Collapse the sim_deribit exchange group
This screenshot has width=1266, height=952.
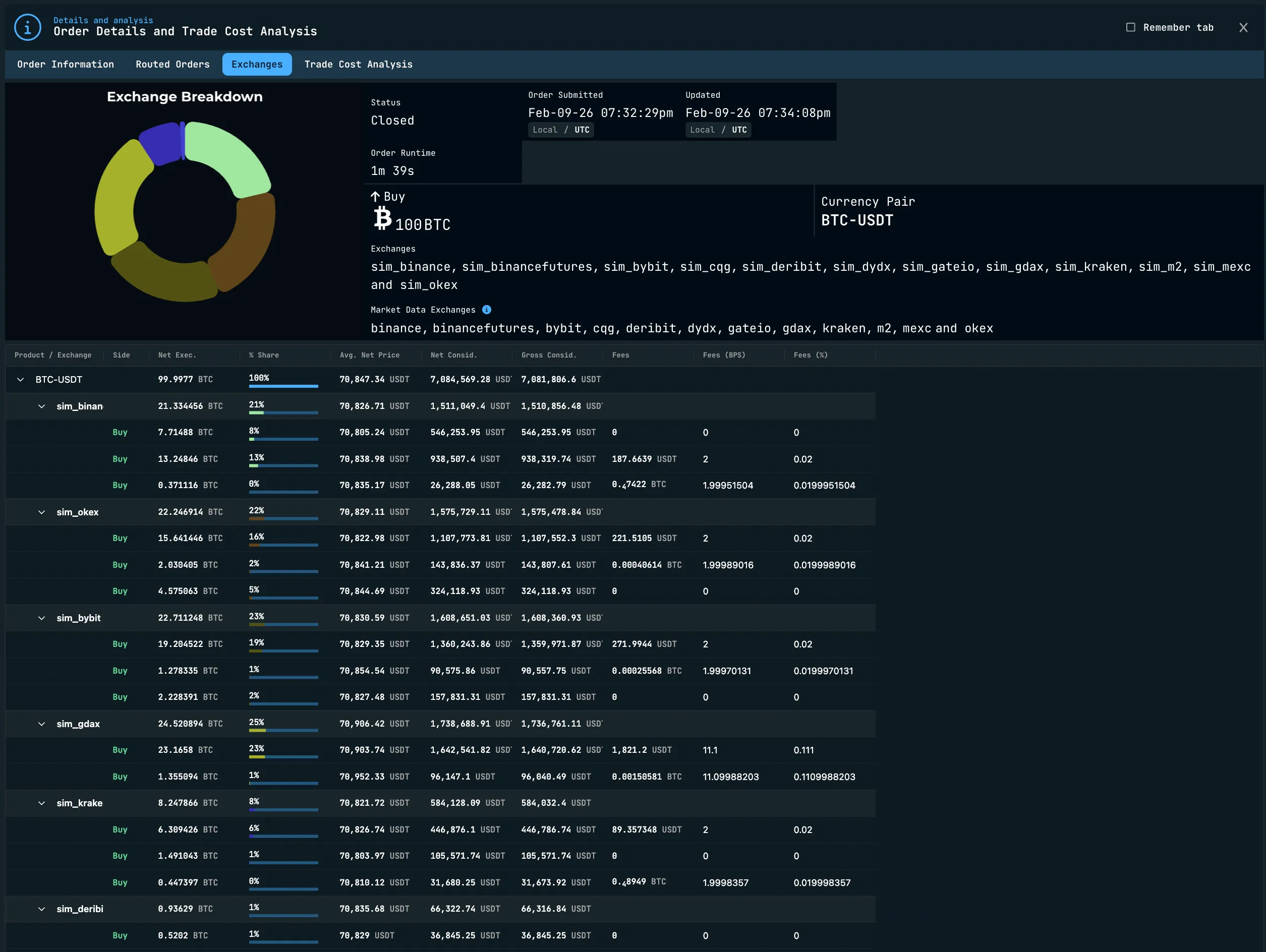coord(42,909)
